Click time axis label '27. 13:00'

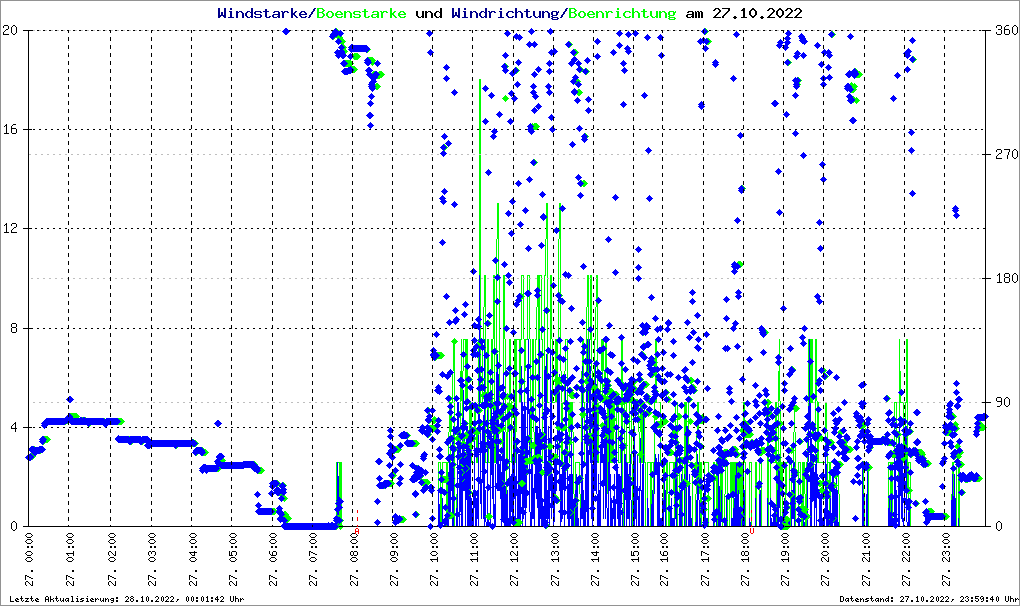[x=556, y=559]
